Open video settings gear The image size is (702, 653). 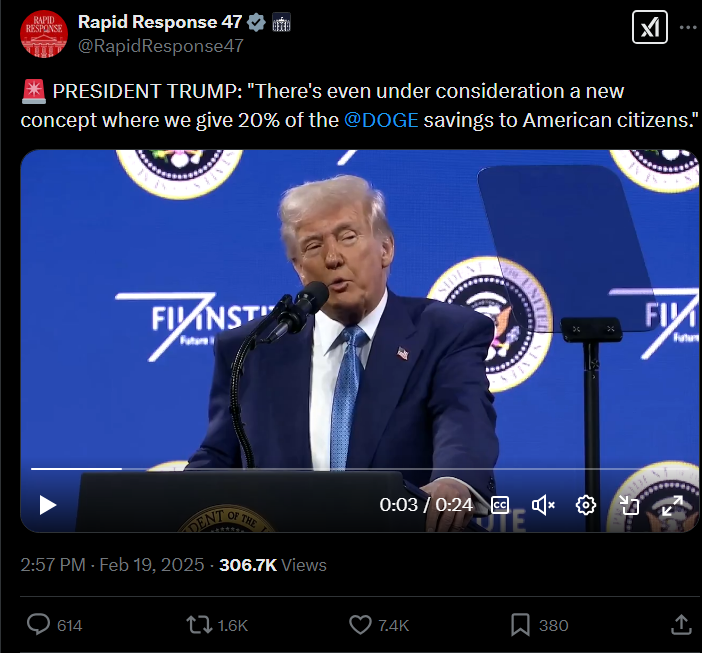(x=586, y=505)
